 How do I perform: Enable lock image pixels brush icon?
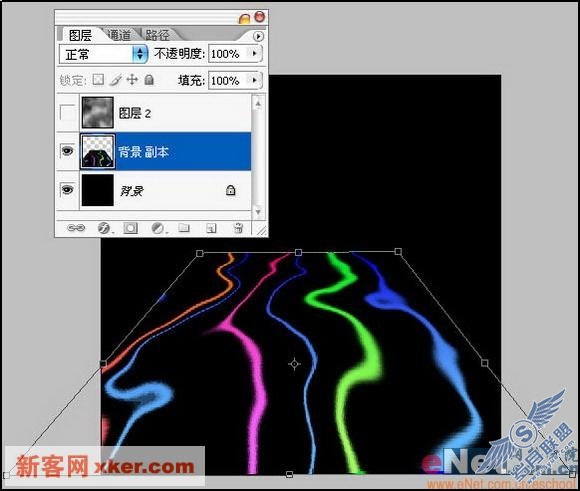(116, 80)
